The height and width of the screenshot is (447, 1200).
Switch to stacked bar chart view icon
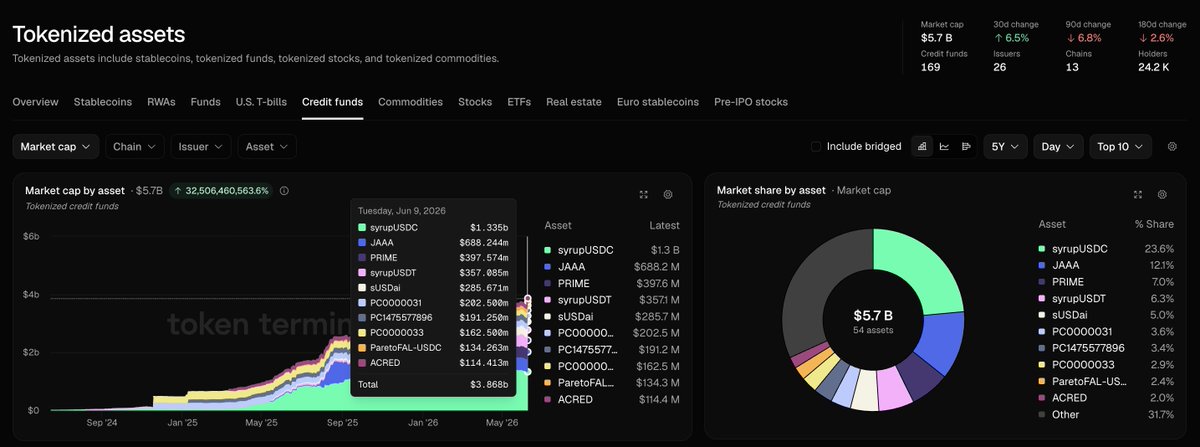[x=922, y=146]
